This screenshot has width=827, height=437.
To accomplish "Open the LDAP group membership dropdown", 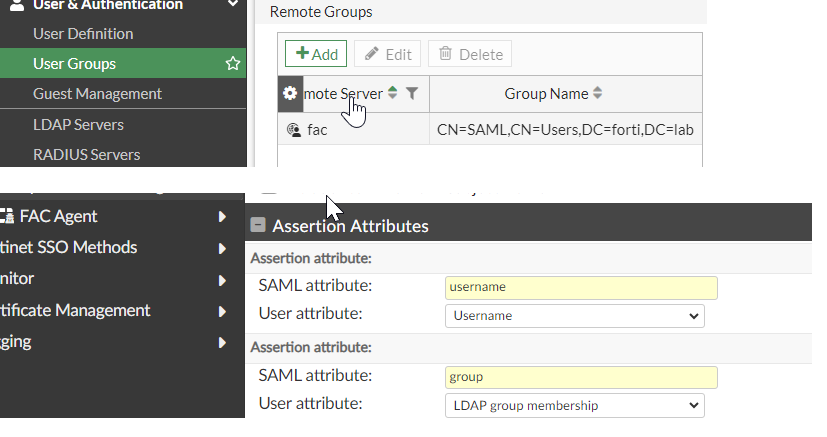I will (x=574, y=406).
